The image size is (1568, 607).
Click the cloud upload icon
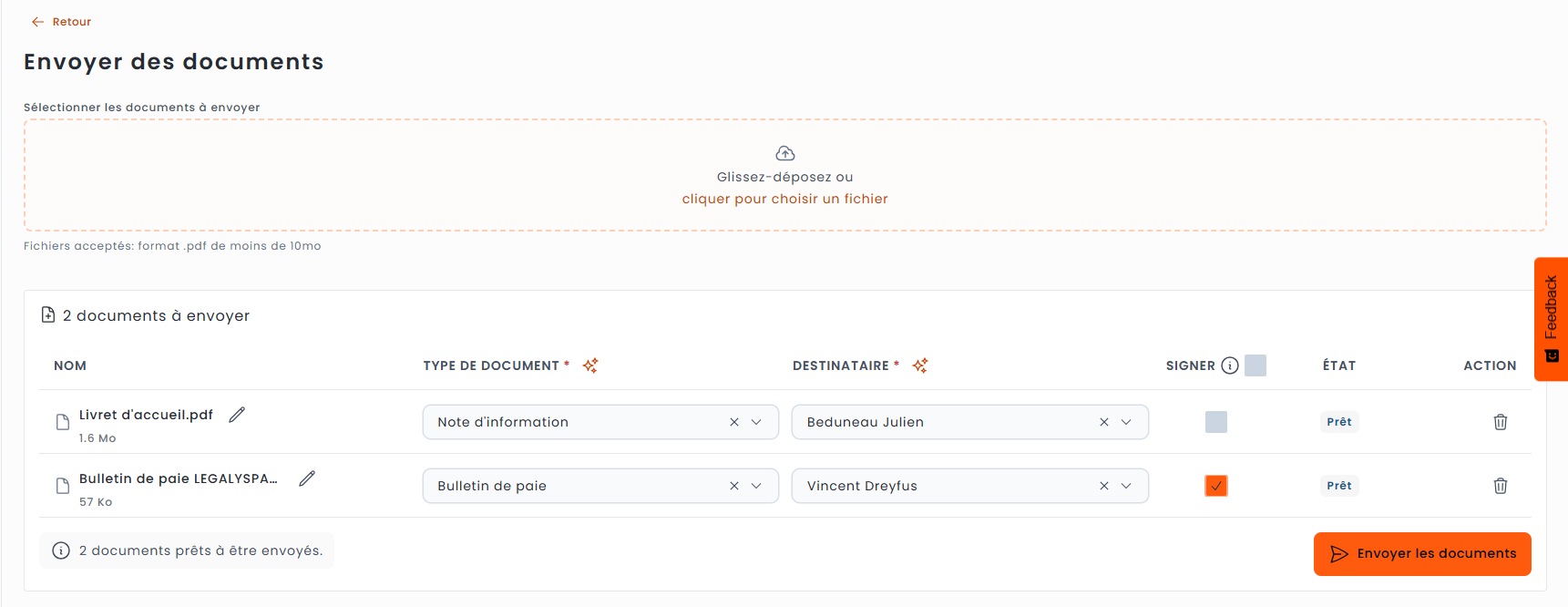click(x=784, y=153)
